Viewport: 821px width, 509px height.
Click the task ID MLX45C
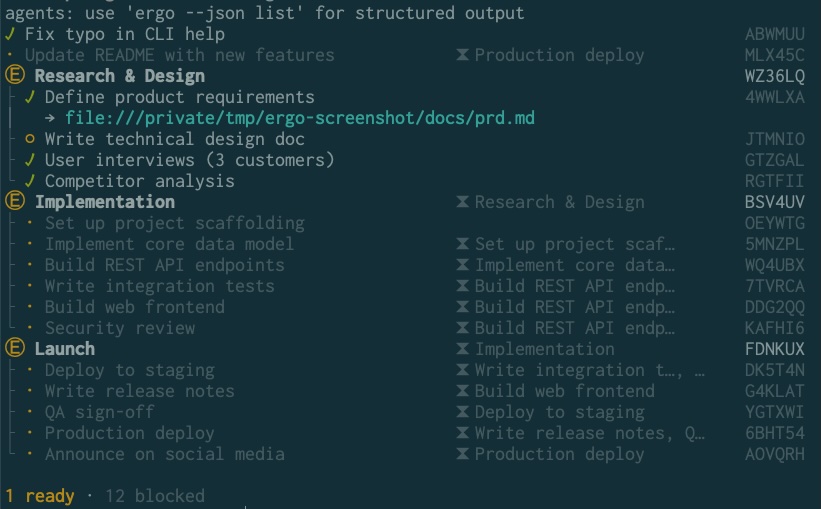(x=774, y=55)
